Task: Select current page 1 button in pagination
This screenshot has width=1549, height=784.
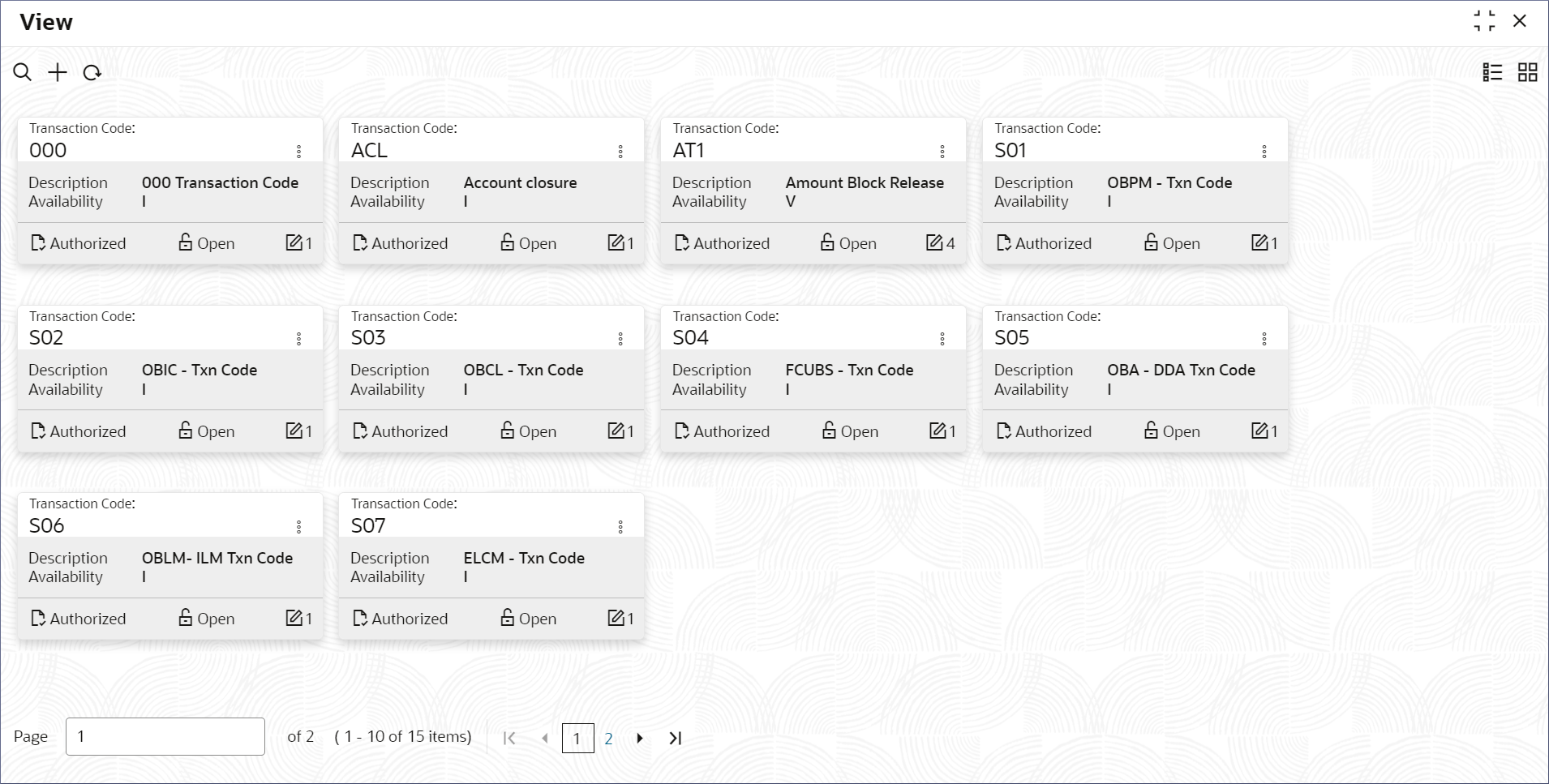Action: [x=577, y=739]
